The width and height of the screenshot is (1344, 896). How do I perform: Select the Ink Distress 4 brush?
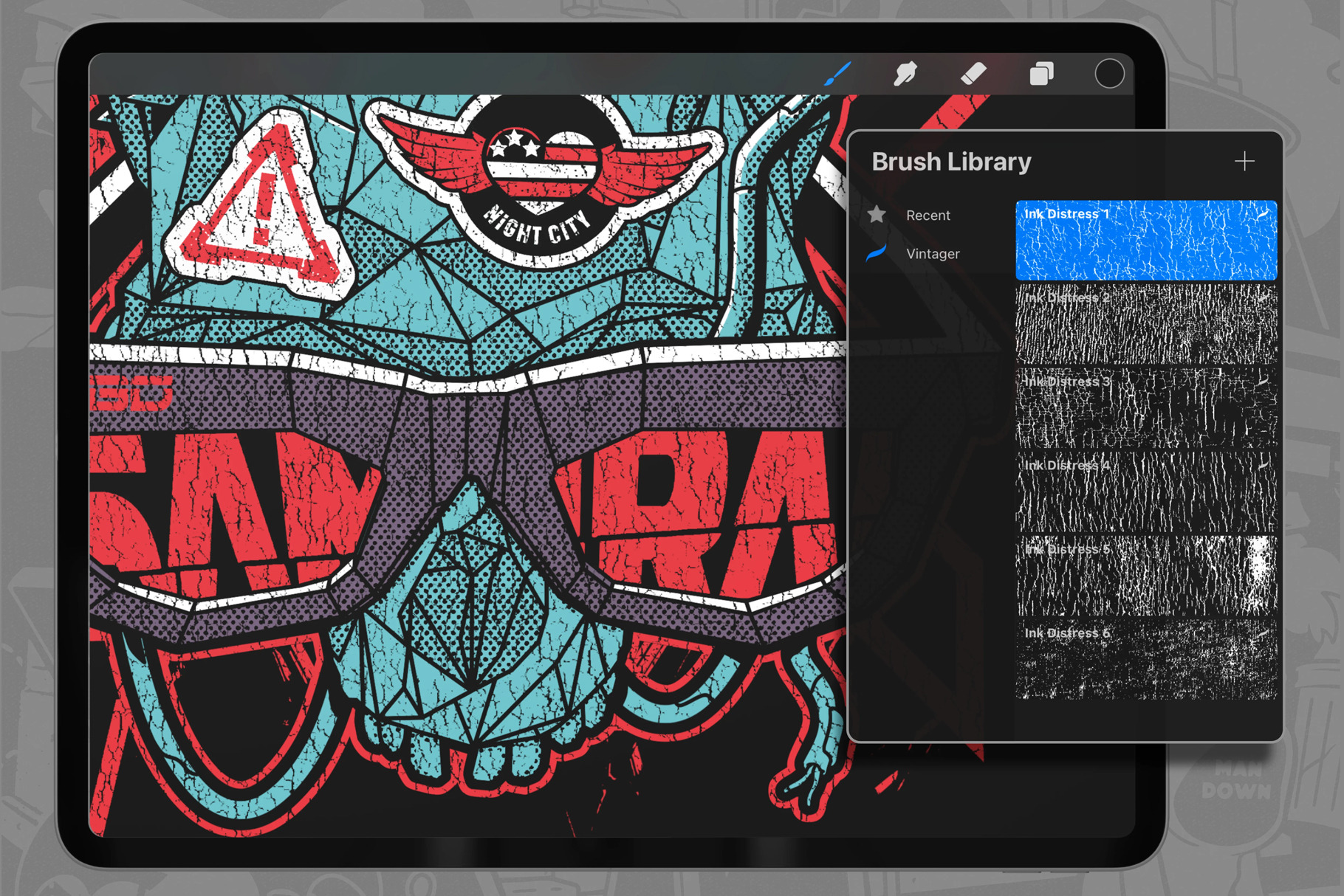[x=1145, y=492]
